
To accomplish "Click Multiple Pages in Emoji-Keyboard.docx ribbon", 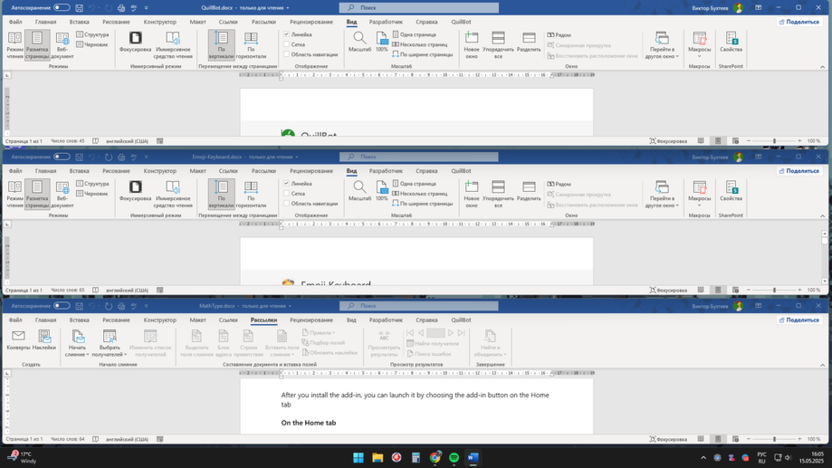I will point(420,194).
